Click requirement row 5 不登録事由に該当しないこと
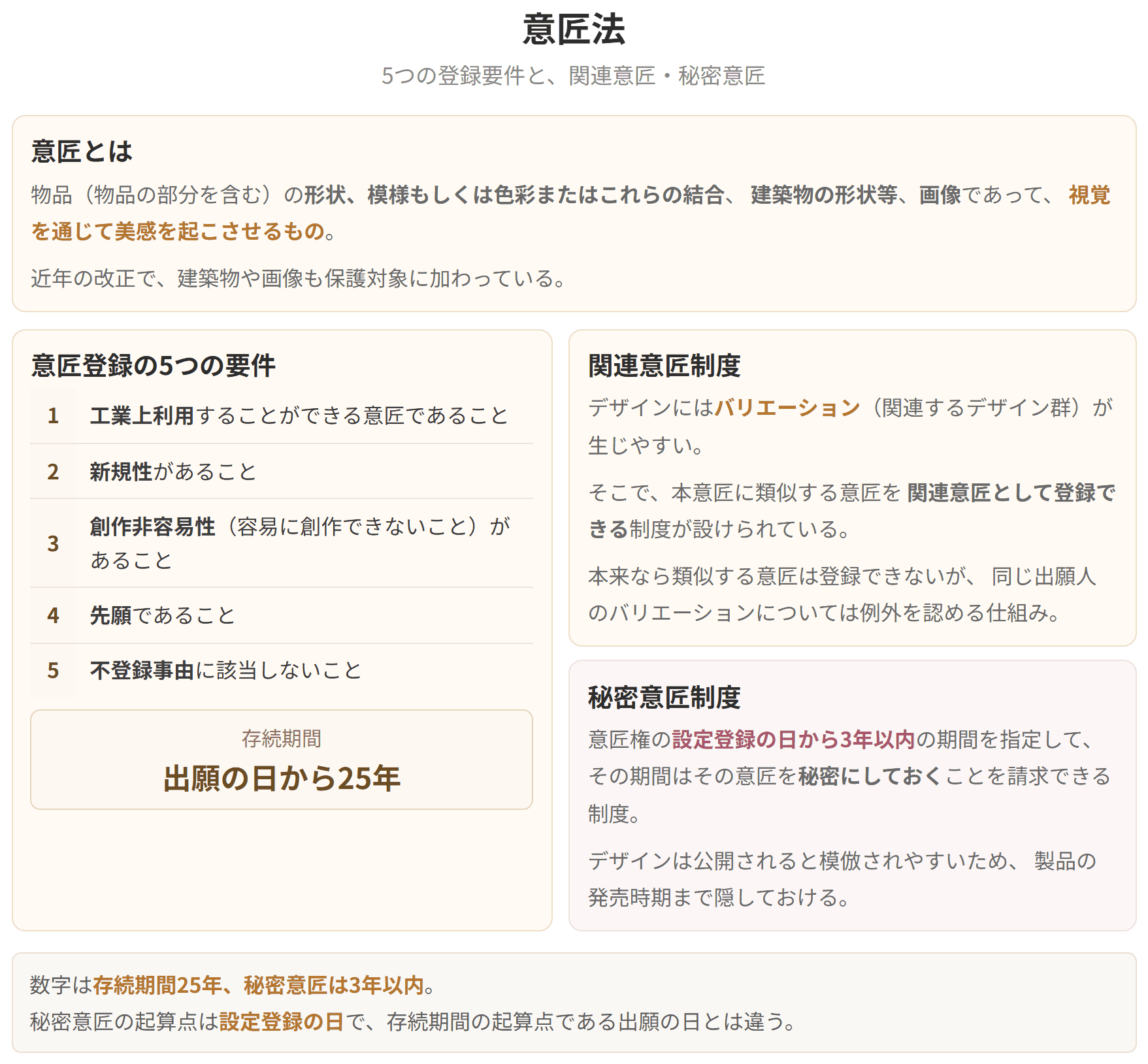 pos(282,671)
